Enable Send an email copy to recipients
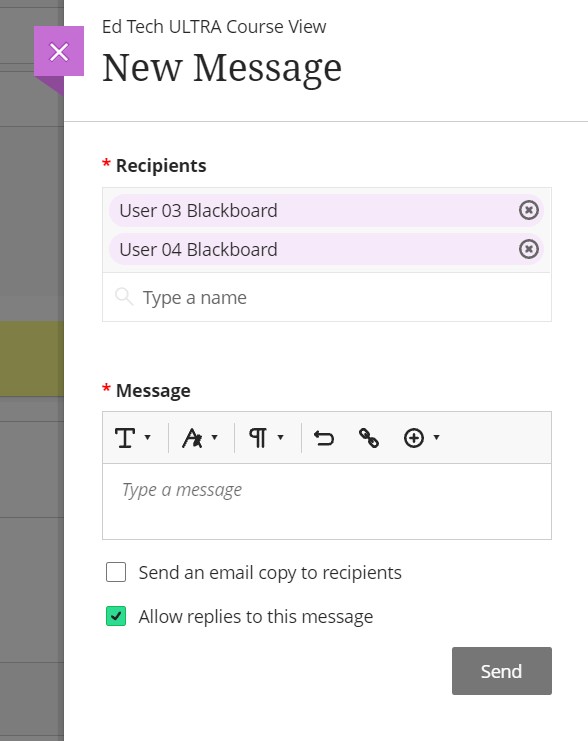Image resolution: width=588 pixels, height=741 pixels. click(x=116, y=572)
